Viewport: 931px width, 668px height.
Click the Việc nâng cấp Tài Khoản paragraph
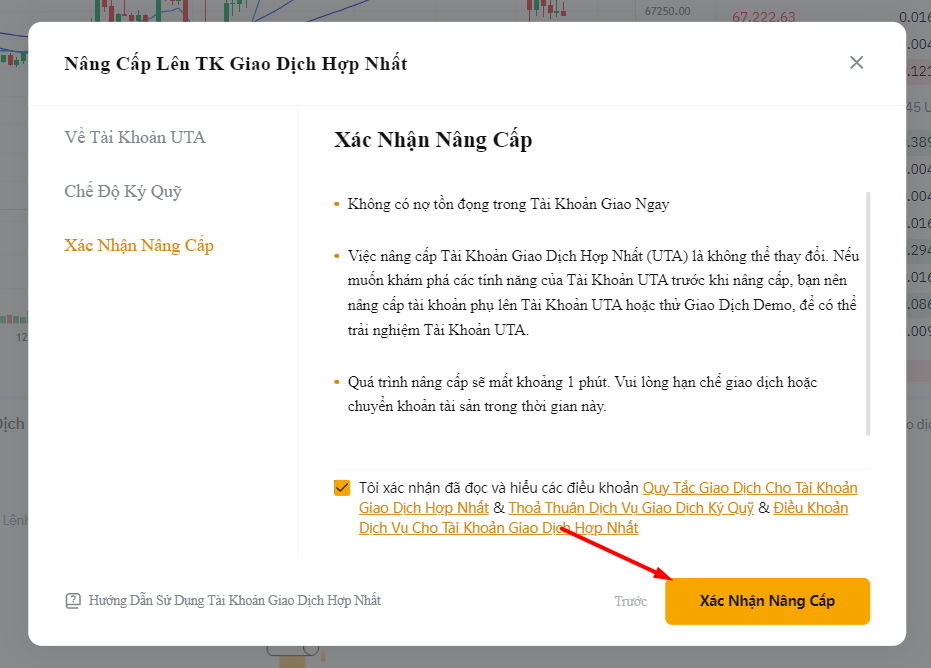pos(603,293)
